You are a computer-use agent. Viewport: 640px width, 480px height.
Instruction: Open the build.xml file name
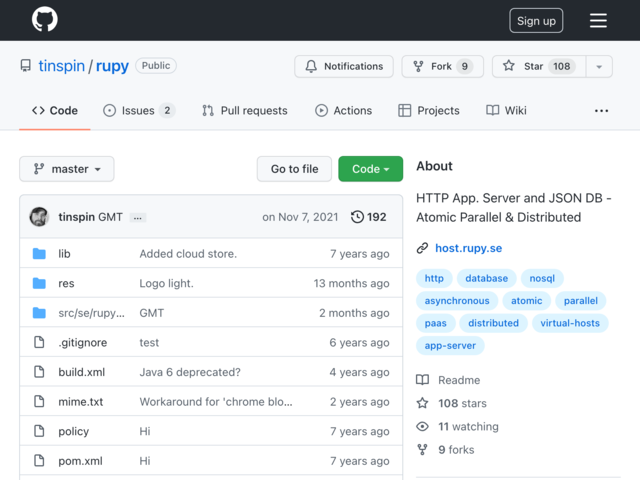(82, 372)
